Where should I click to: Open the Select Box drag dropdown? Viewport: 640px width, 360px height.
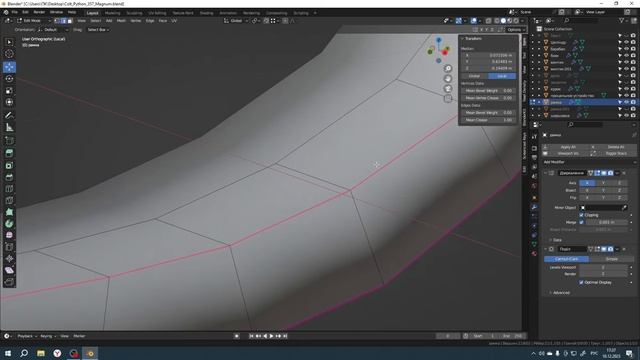(98, 30)
